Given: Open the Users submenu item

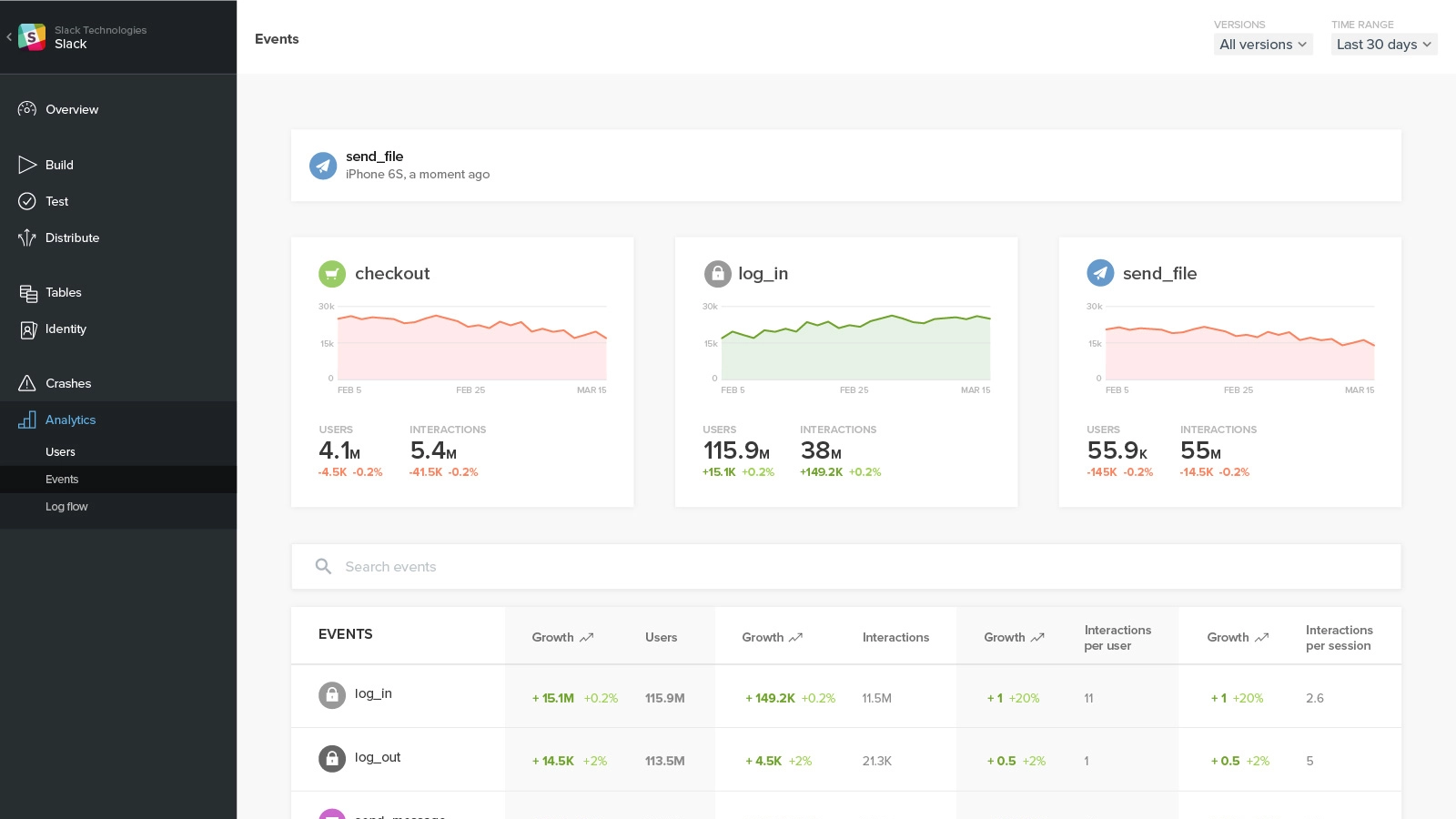Looking at the screenshot, I should pyautogui.click(x=61, y=452).
